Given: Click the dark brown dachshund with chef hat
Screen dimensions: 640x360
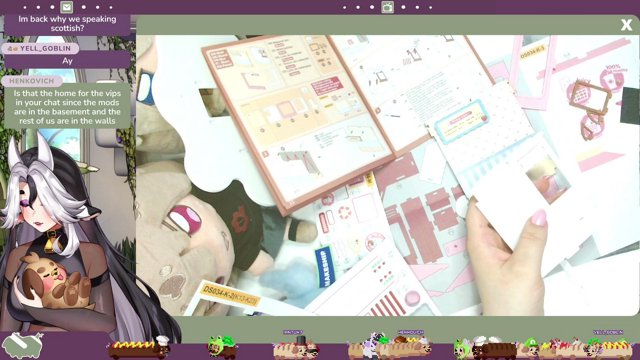Looking at the screenshot, I should coord(493,348).
